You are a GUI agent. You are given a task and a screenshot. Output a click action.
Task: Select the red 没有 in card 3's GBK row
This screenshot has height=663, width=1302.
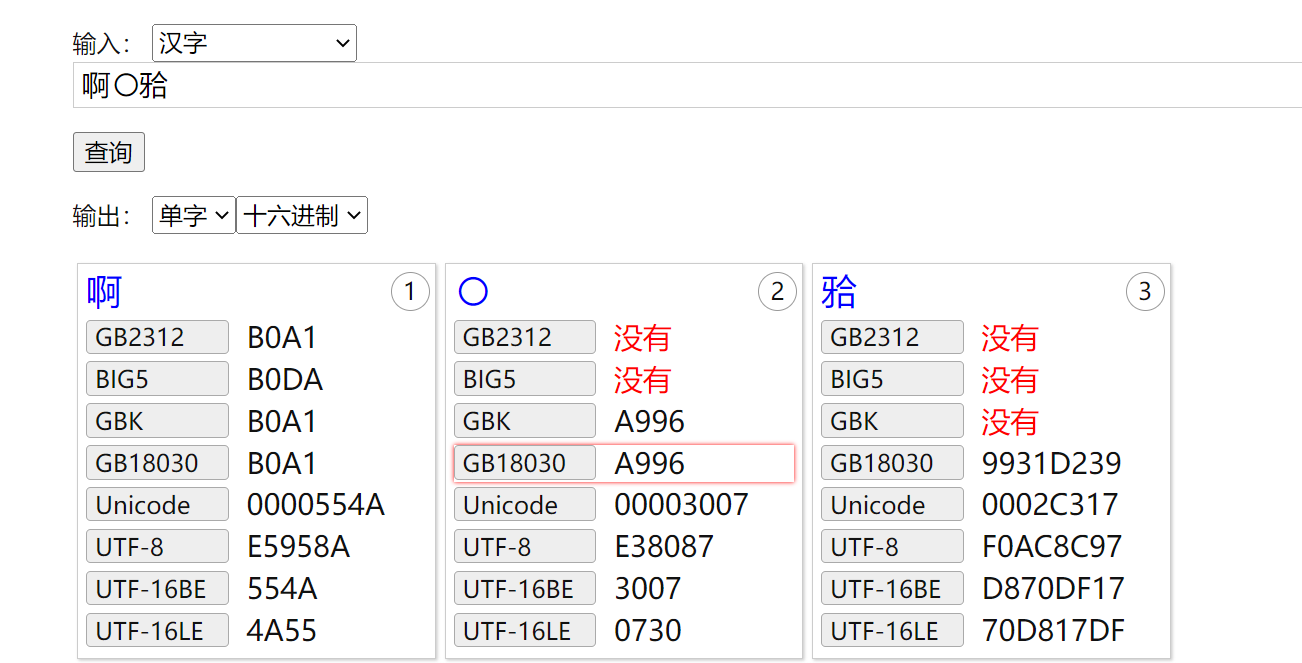tap(1010, 422)
